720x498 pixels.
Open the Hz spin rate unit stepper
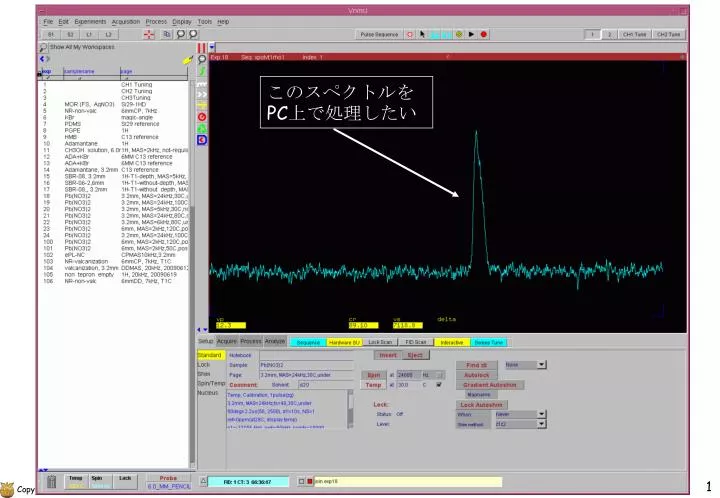(x=441, y=375)
